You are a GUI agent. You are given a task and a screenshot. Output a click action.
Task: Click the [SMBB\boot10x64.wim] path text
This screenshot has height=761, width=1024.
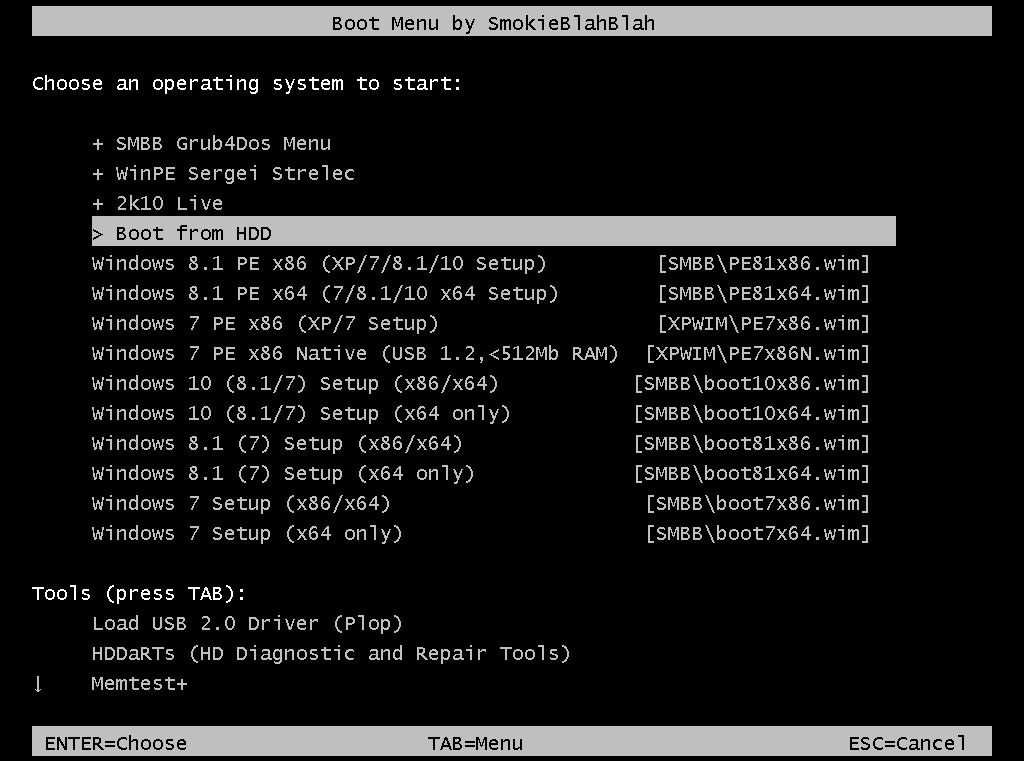tap(752, 414)
